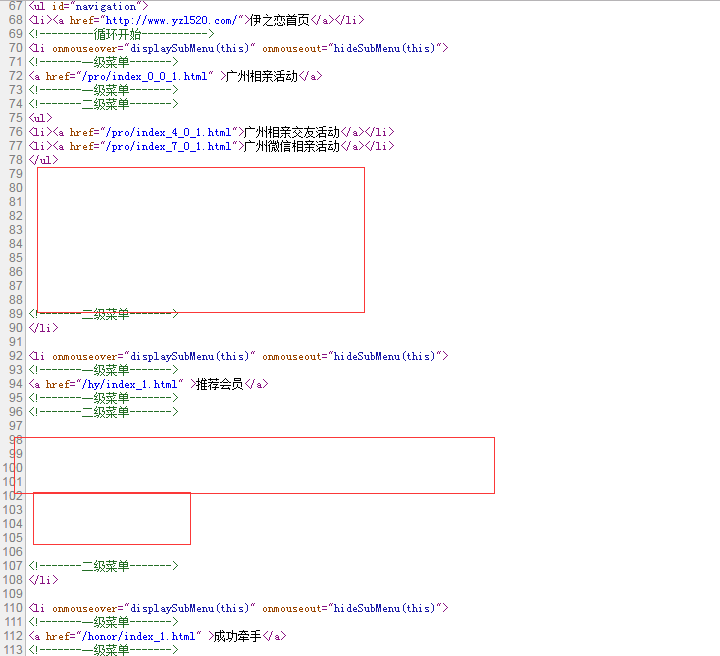Select the 一级菜单 comment on line 111
Image resolution: width=720 pixels, height=656 pixels.
coord(103,622)
